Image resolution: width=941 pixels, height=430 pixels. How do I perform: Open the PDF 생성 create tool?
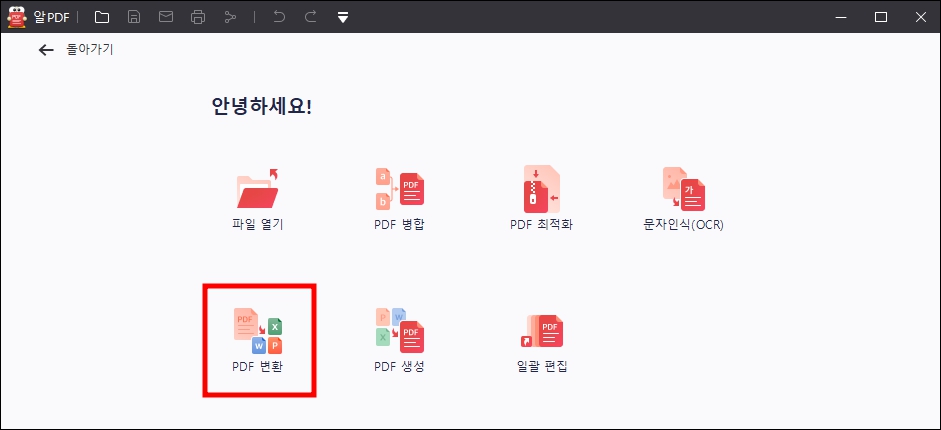399,340
